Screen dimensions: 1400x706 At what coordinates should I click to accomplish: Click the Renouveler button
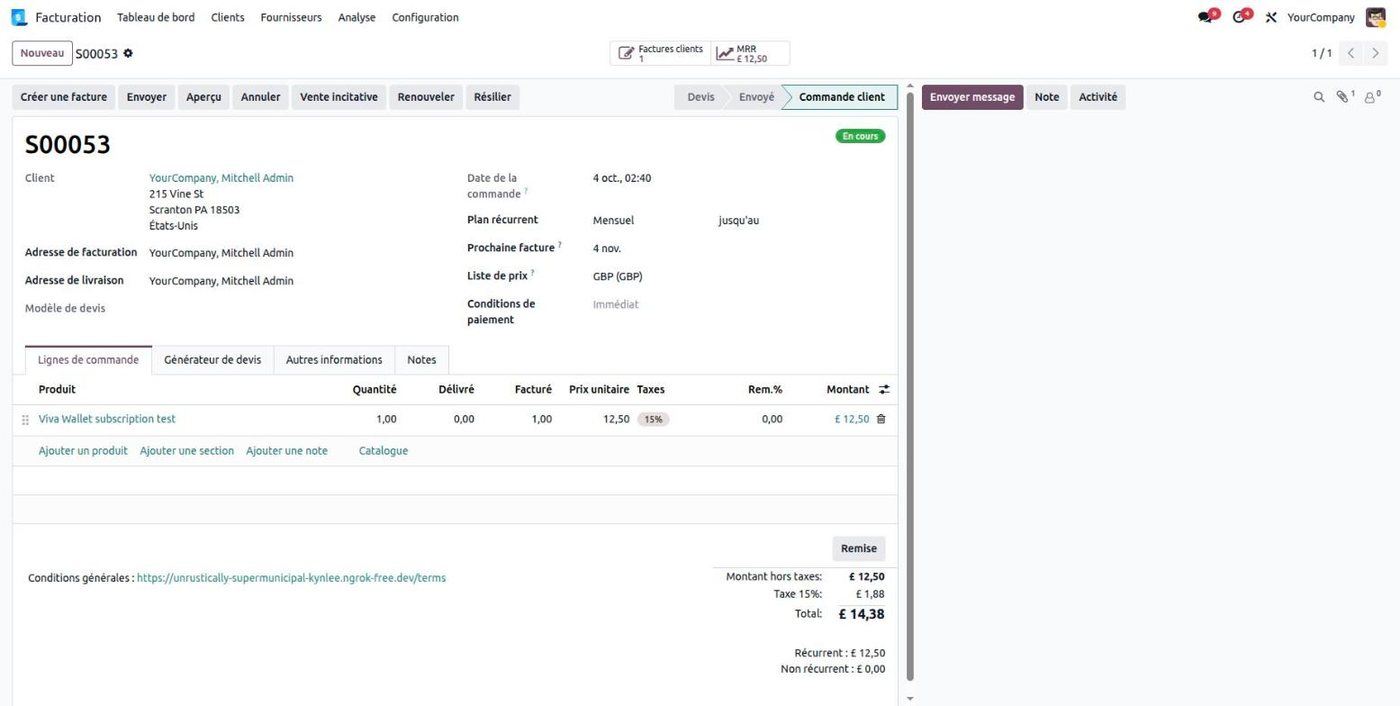tap(426, 97)
